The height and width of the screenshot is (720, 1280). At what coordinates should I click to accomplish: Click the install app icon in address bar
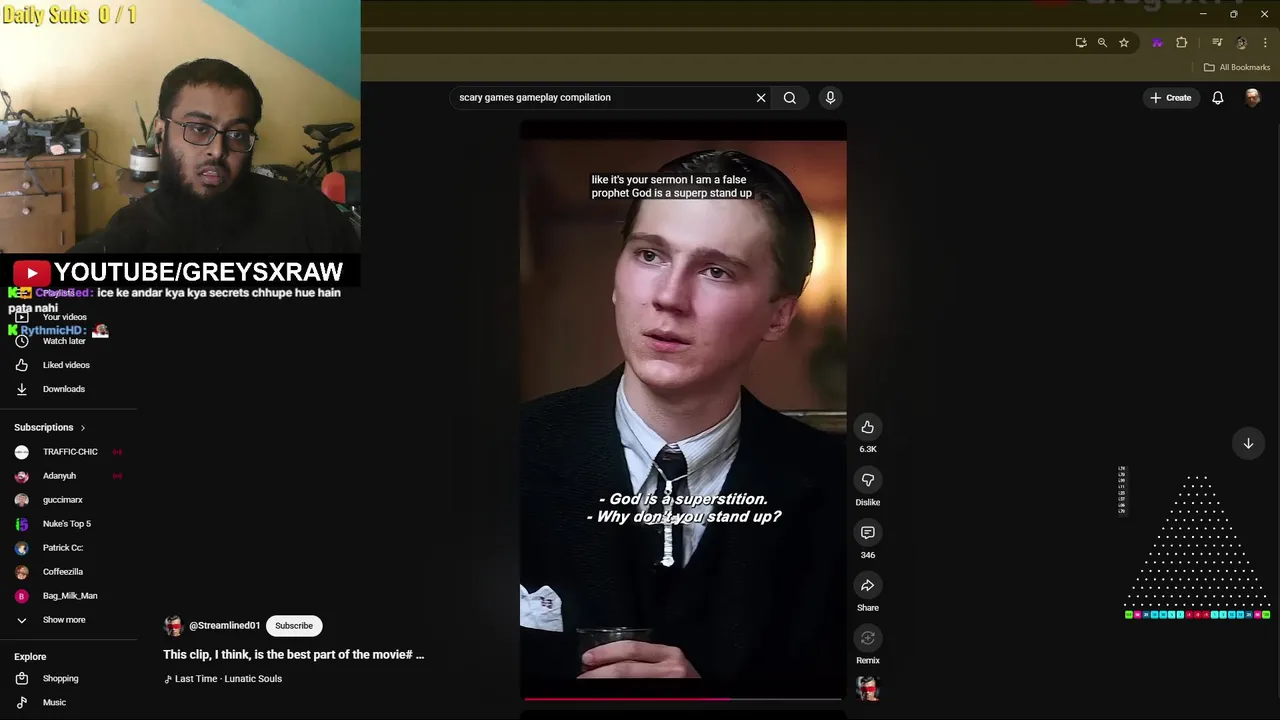pos(1081,43)
